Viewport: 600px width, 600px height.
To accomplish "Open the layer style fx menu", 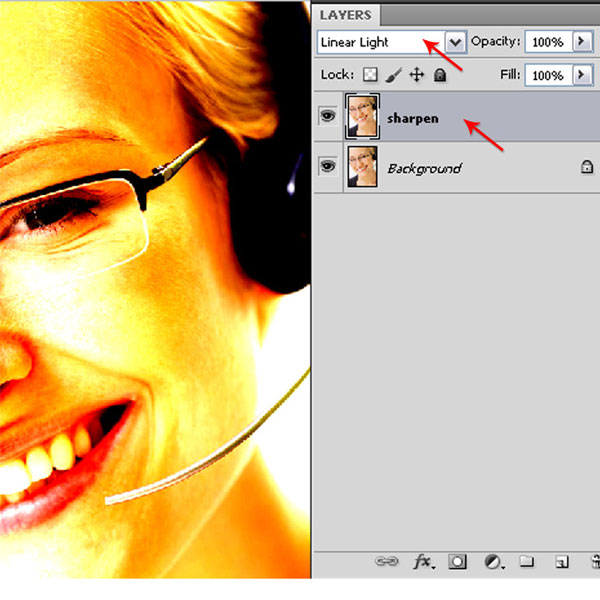I will pyautogui.click(x=423, y=562).
